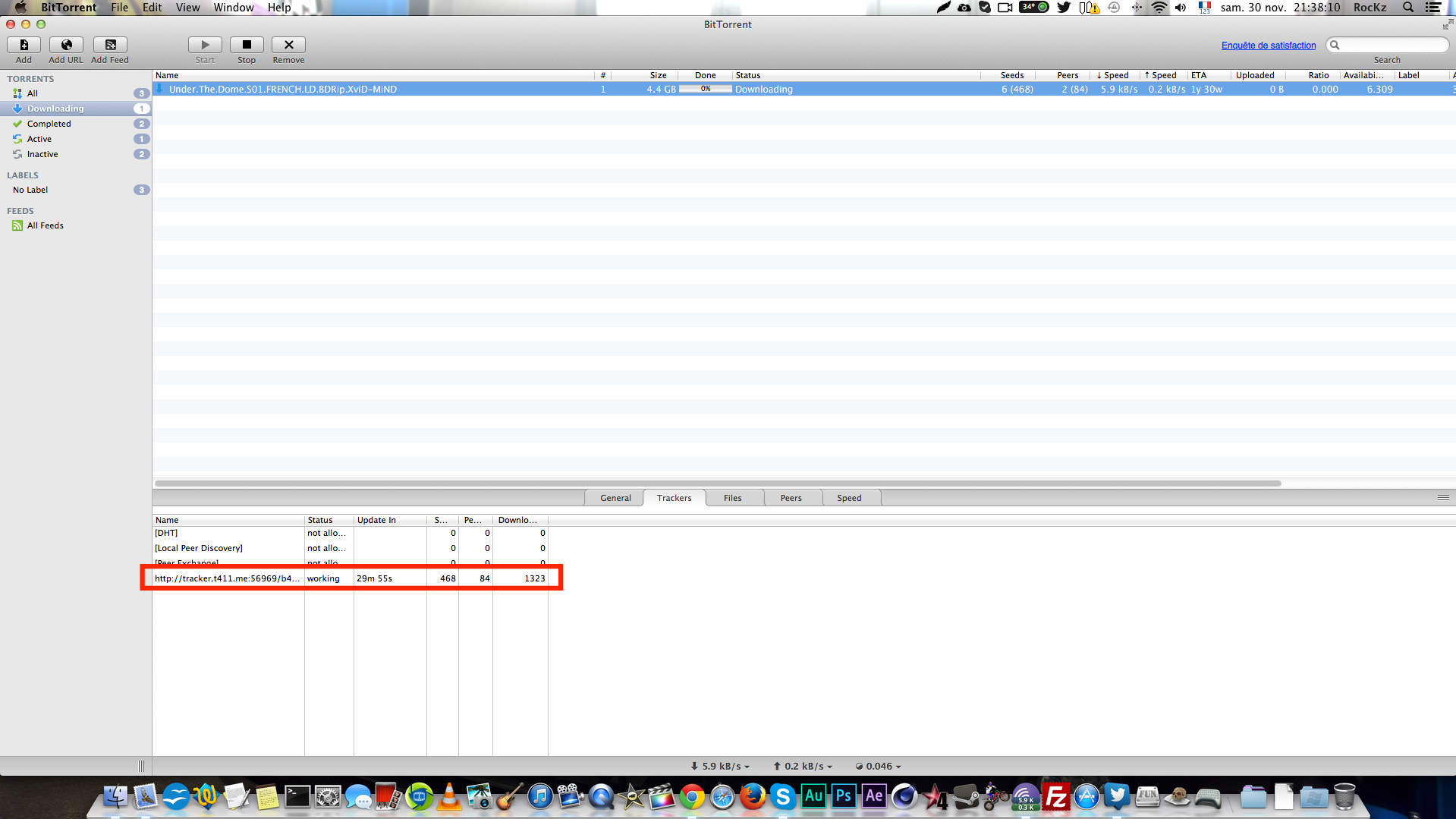1456x819 pixels.
Task: Open the Help menu
Action: click(x=279, y=8)
